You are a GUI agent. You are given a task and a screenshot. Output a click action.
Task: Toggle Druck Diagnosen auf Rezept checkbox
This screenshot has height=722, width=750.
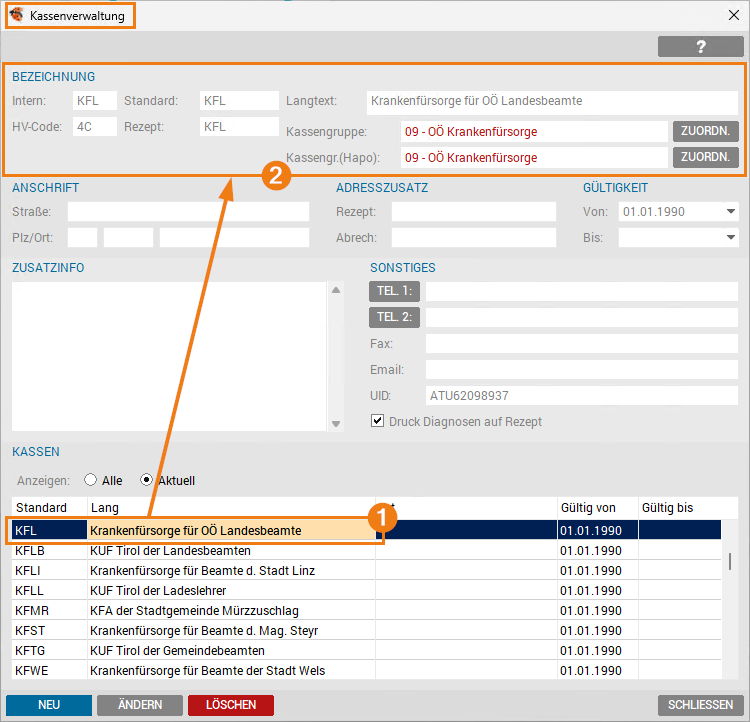coord(377,421)
